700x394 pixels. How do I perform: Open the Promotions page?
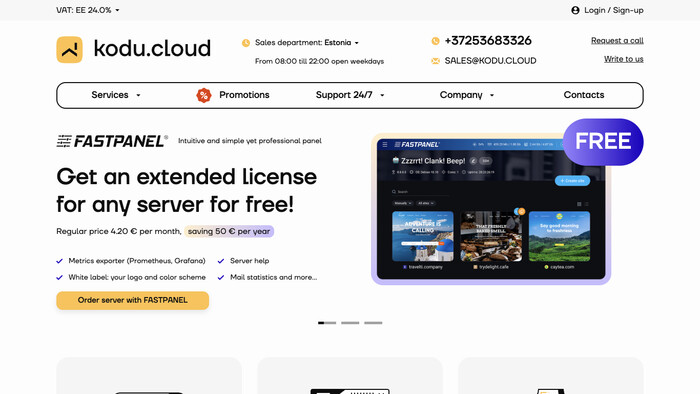[244, 95]
